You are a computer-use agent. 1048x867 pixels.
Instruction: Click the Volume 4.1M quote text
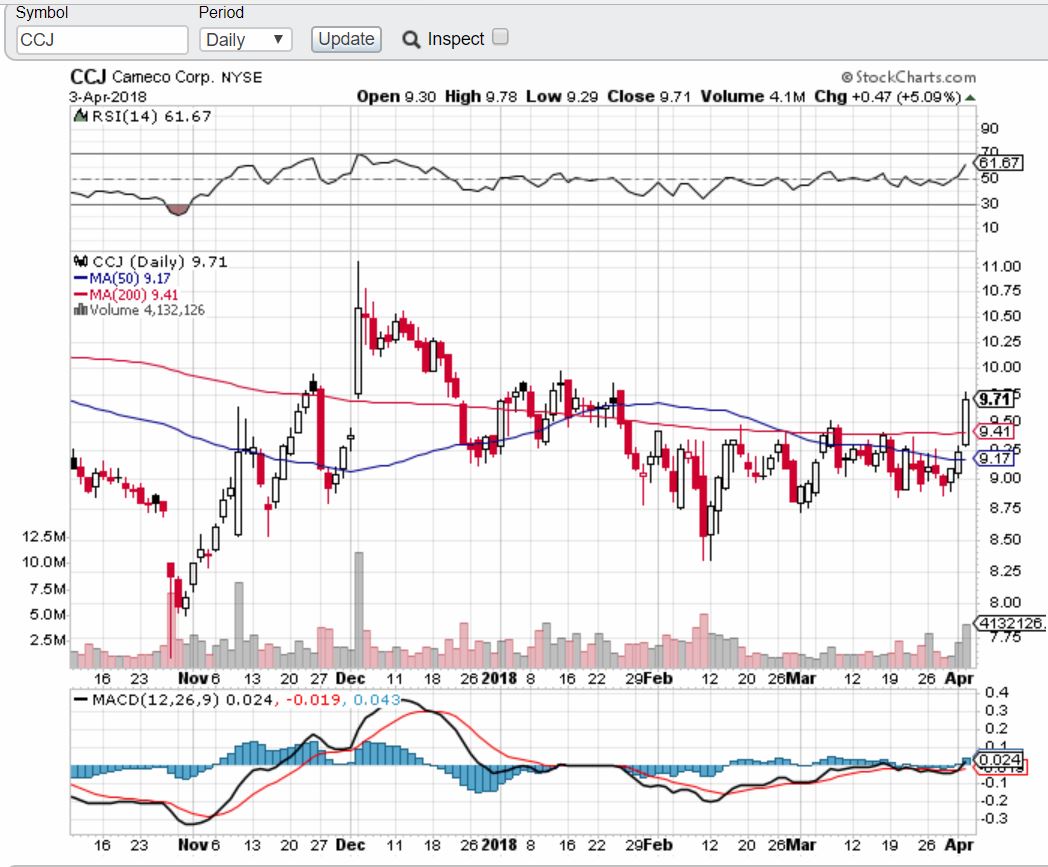click(753, 97)
